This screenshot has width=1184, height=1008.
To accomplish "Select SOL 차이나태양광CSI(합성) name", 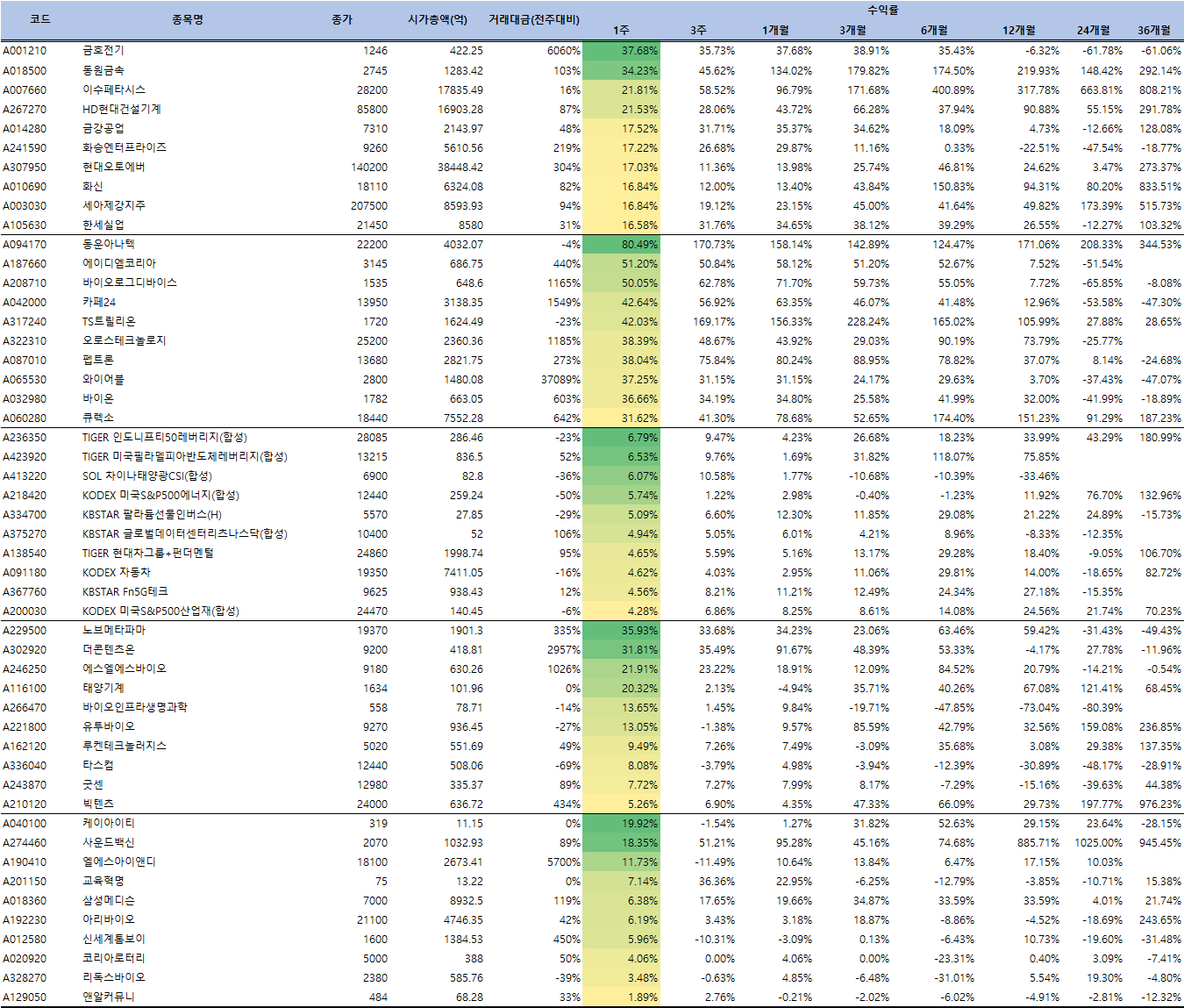I will 147,475.
